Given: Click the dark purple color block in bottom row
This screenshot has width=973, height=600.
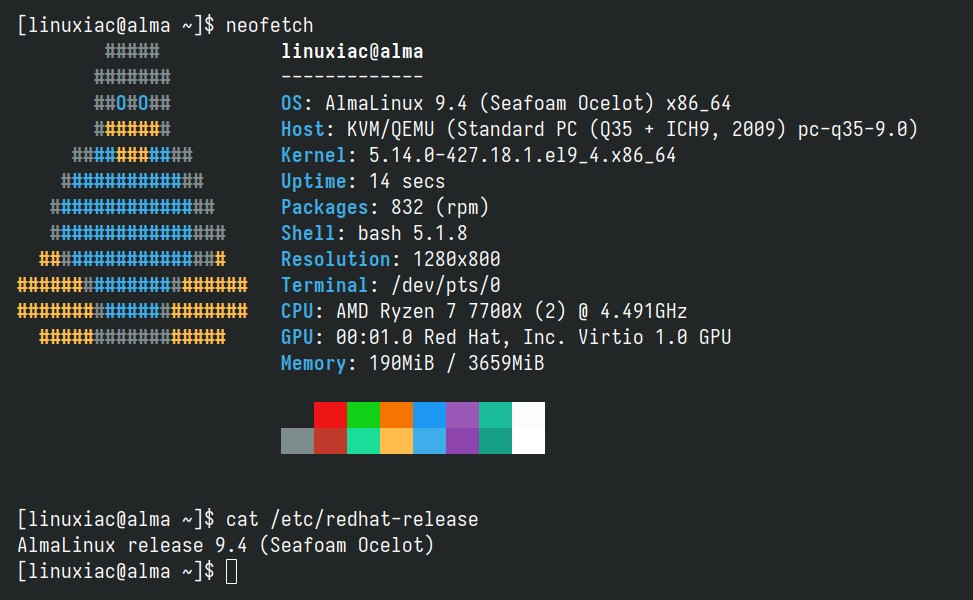Looking at the screenshot, I should [x=462, y=441].
